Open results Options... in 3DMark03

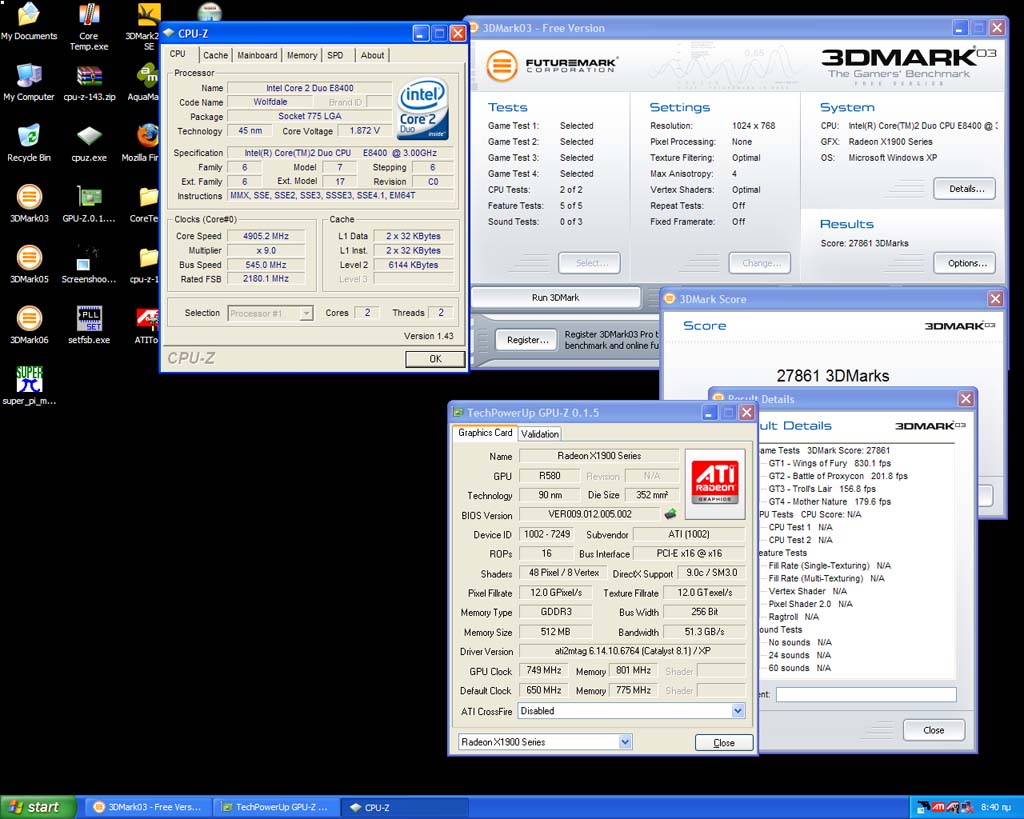(967, 263)
